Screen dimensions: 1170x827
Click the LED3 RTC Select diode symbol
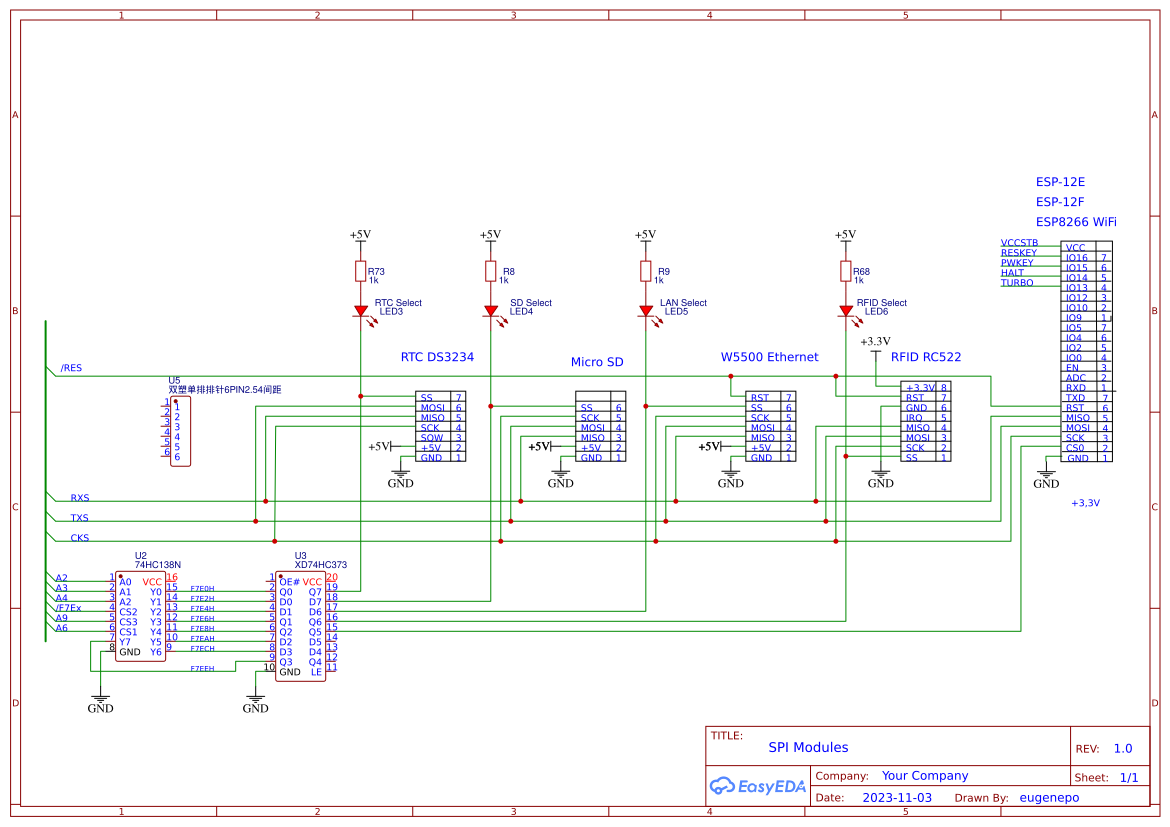tap(361, 311)
